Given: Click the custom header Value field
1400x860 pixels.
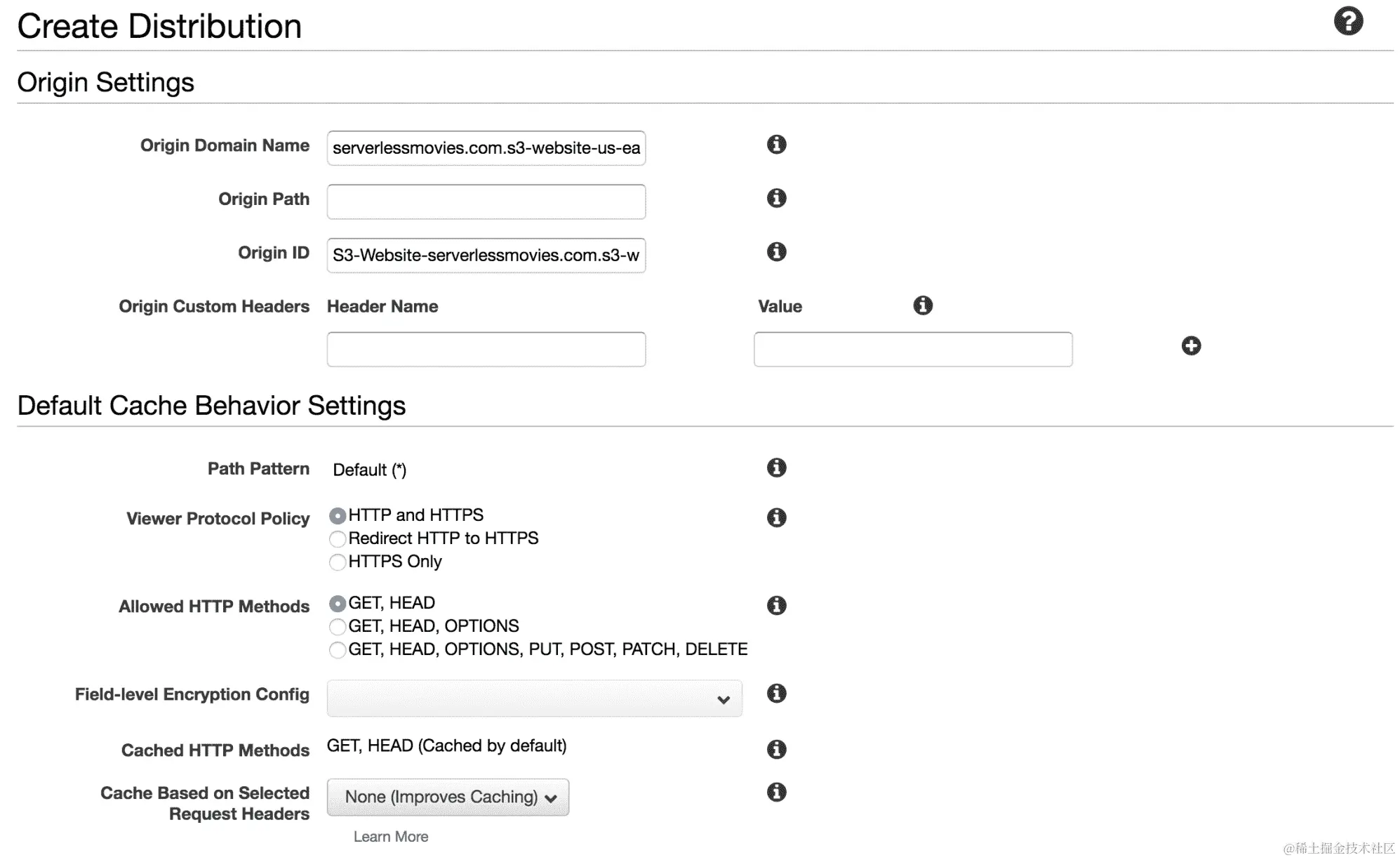Looking at the screenshot, I should [912, 350].
